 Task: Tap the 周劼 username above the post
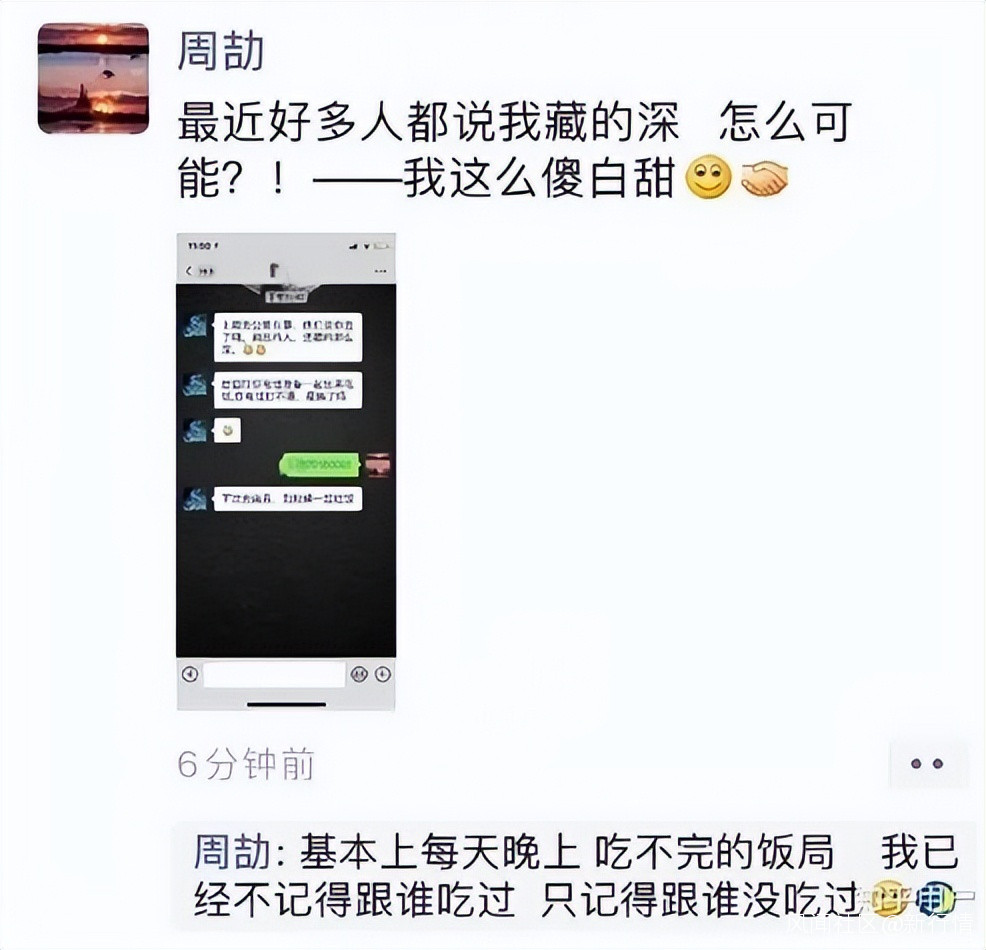point(220,51)
